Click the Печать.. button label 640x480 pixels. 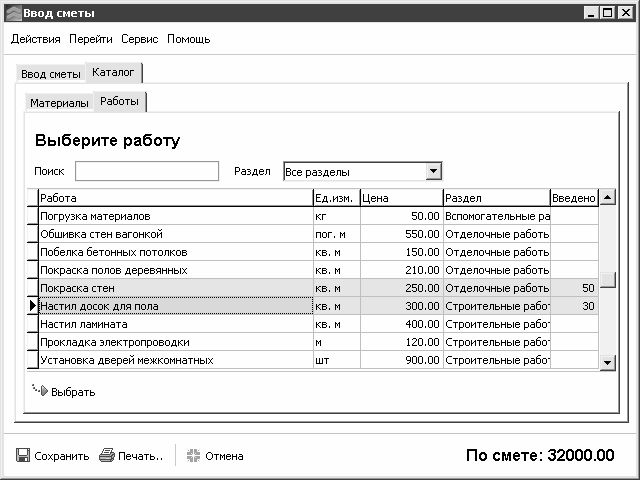pos(140,456)
